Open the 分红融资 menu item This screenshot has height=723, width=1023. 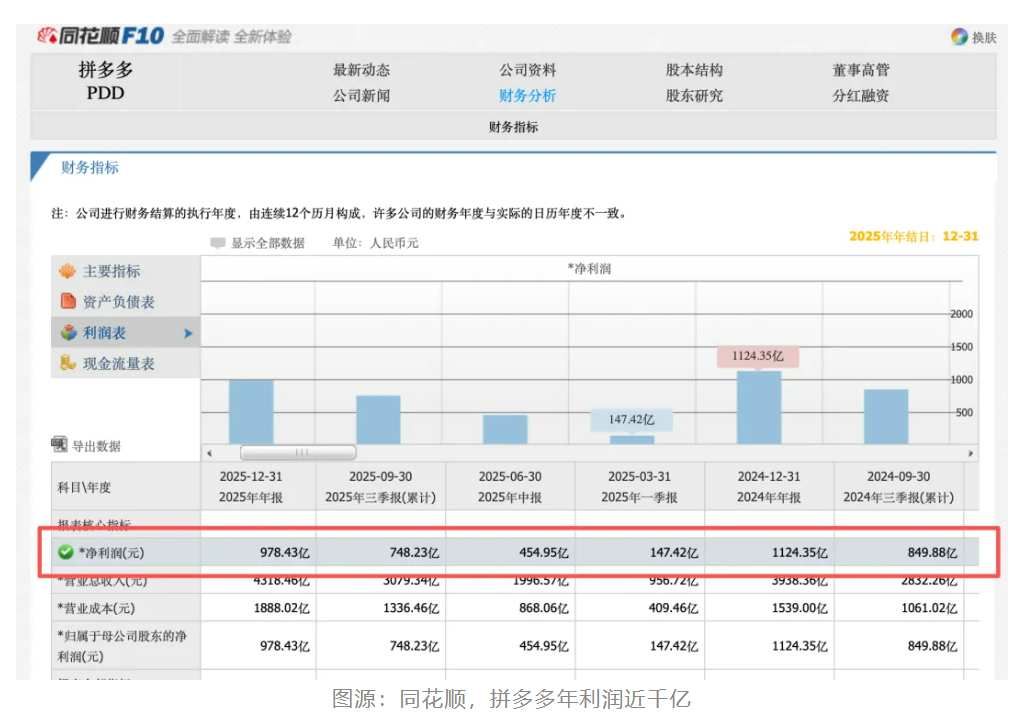tap(861, 95)
